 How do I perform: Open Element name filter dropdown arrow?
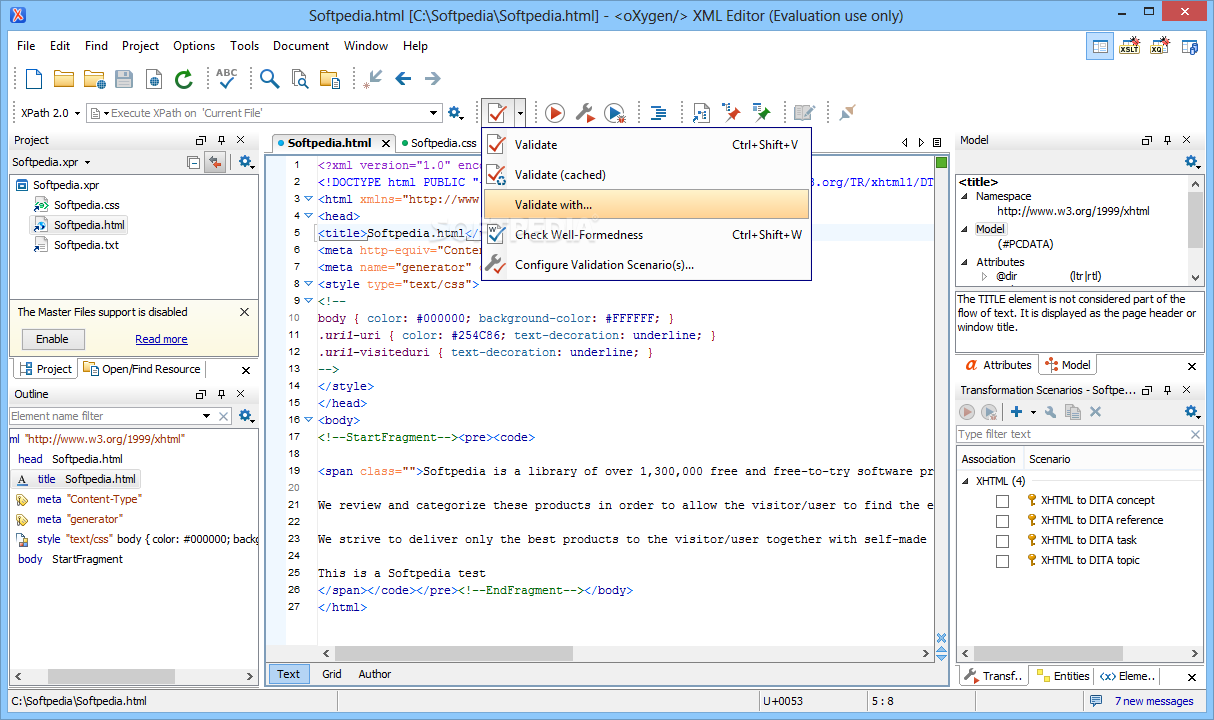(207, 416)
